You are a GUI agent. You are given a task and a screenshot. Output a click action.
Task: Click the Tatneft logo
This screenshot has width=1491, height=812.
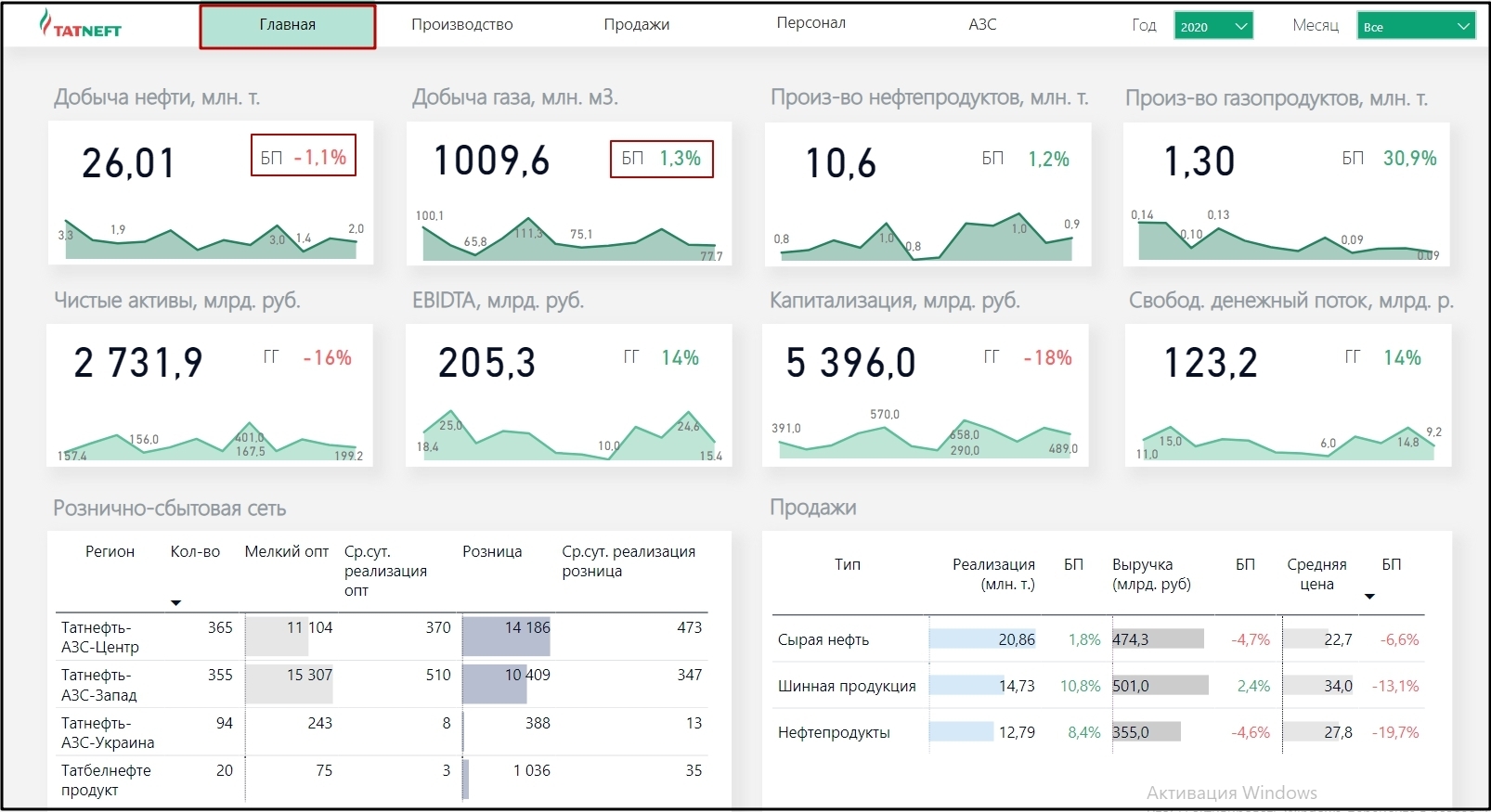(x=80, y=24)
